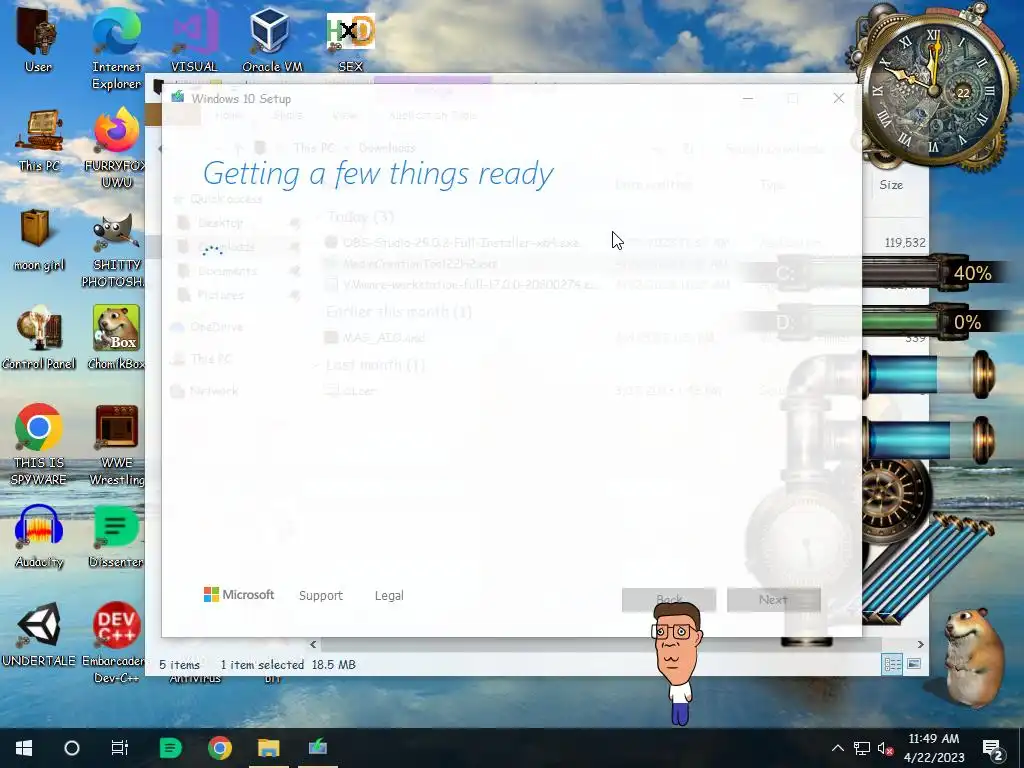Open Cortana search circle on taskbar
Image resolution: width=1024 pixels, height=768 pixels.
pos(72,748)
